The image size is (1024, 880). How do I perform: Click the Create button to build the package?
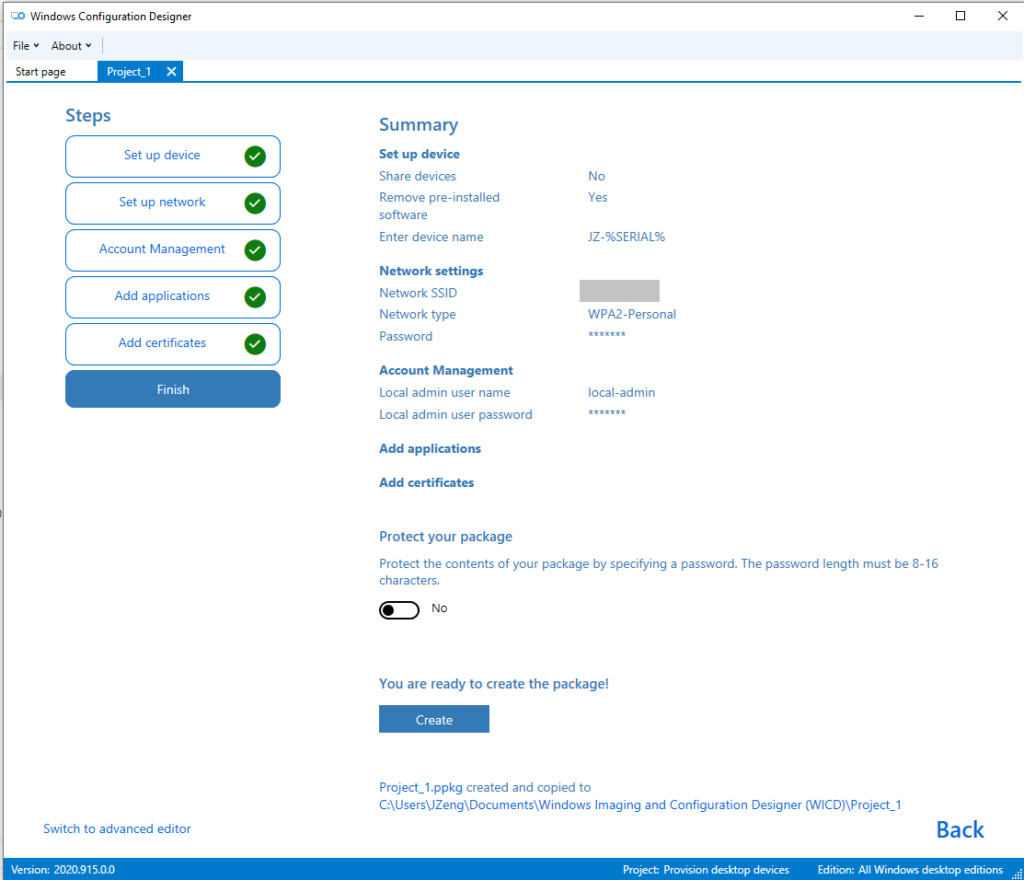pyautogui.click(x=433, y=718)
